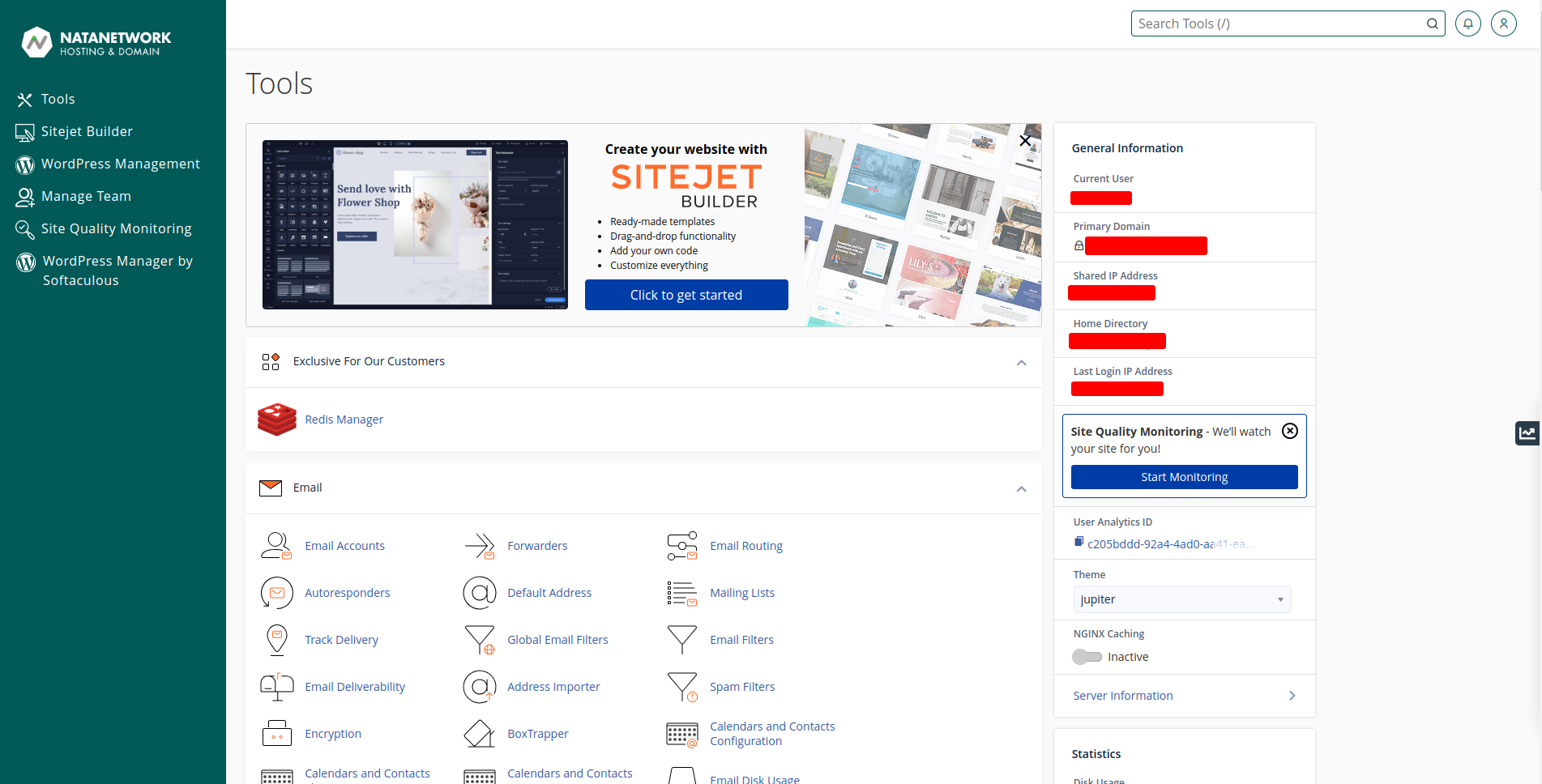Open the user account icon
Screen dimensions: 1542x784
(1503, 23)
